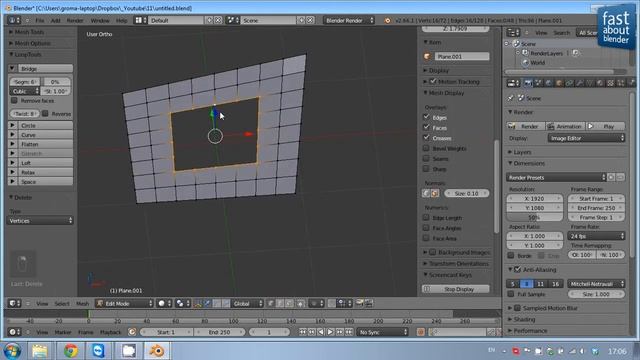This screenshot has width=640, height=360.
Task: Select the Render properties tab icon
Action: tap(528, 83)
